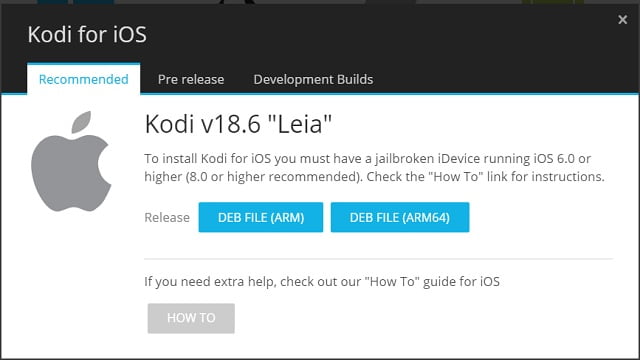Click the "Release" label beside download buttons
The image size is (640, 360).
(167, 217)
